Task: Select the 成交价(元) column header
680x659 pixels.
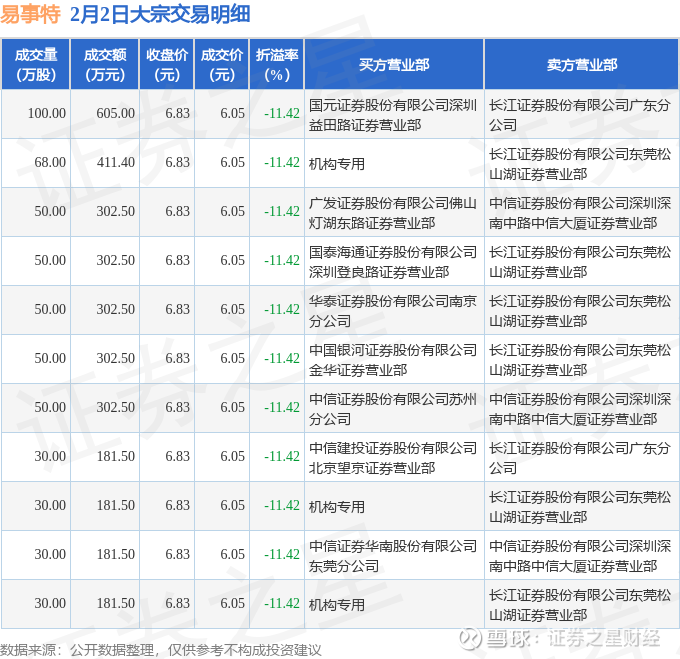Action: [x=222, y=65]
